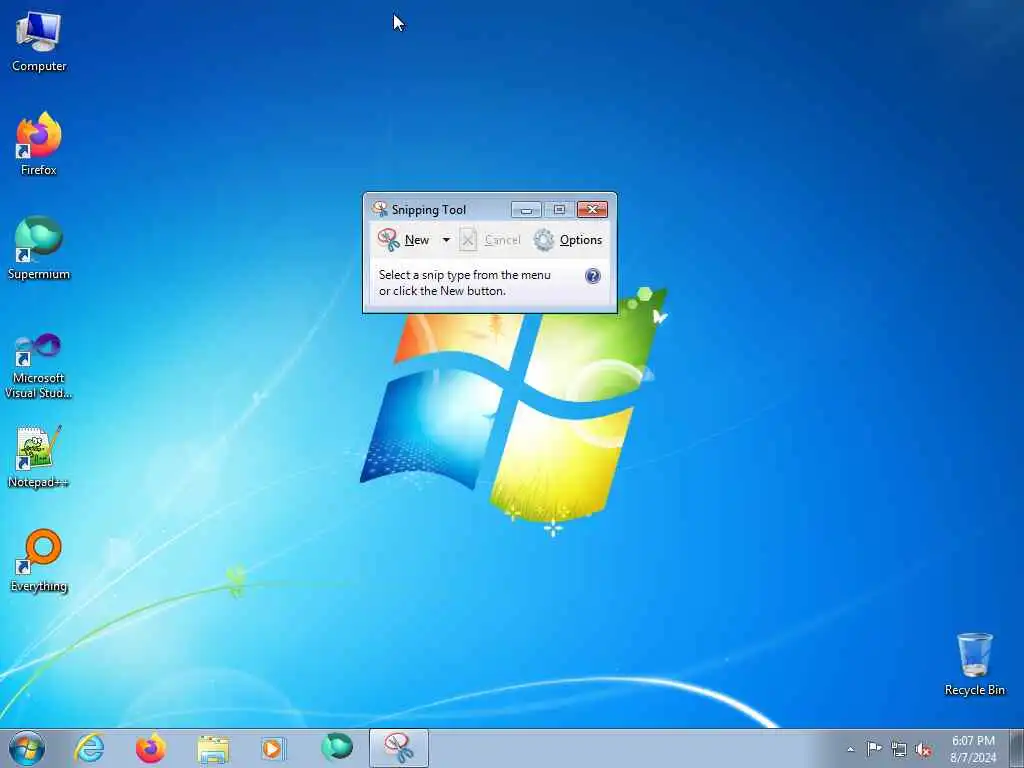The width and height of the screenshot is (1024, 768).
Task: Open the Computer desktop icon
Action: click(x=39, y=41)
